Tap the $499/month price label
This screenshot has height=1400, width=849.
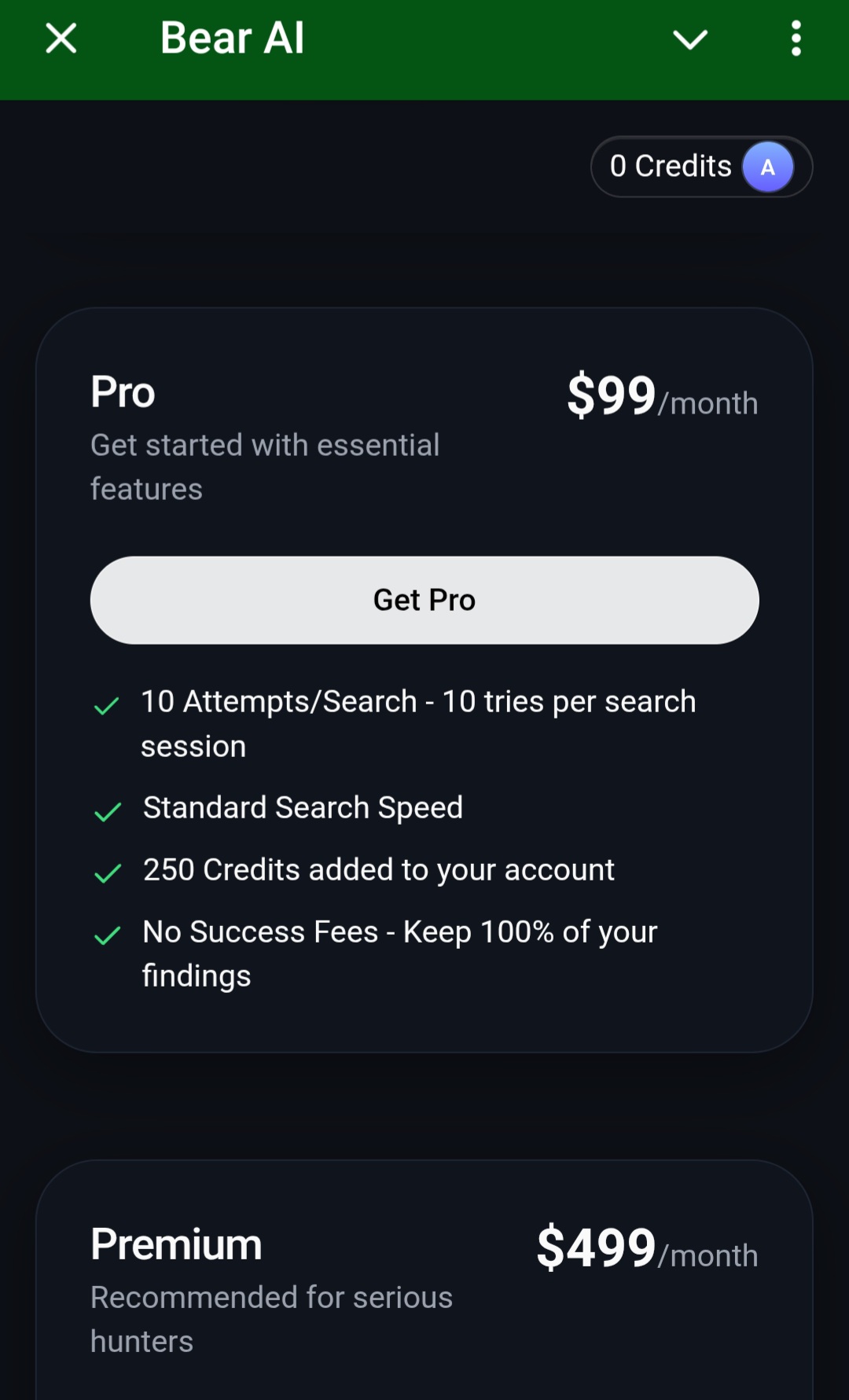click(647, 1248)
